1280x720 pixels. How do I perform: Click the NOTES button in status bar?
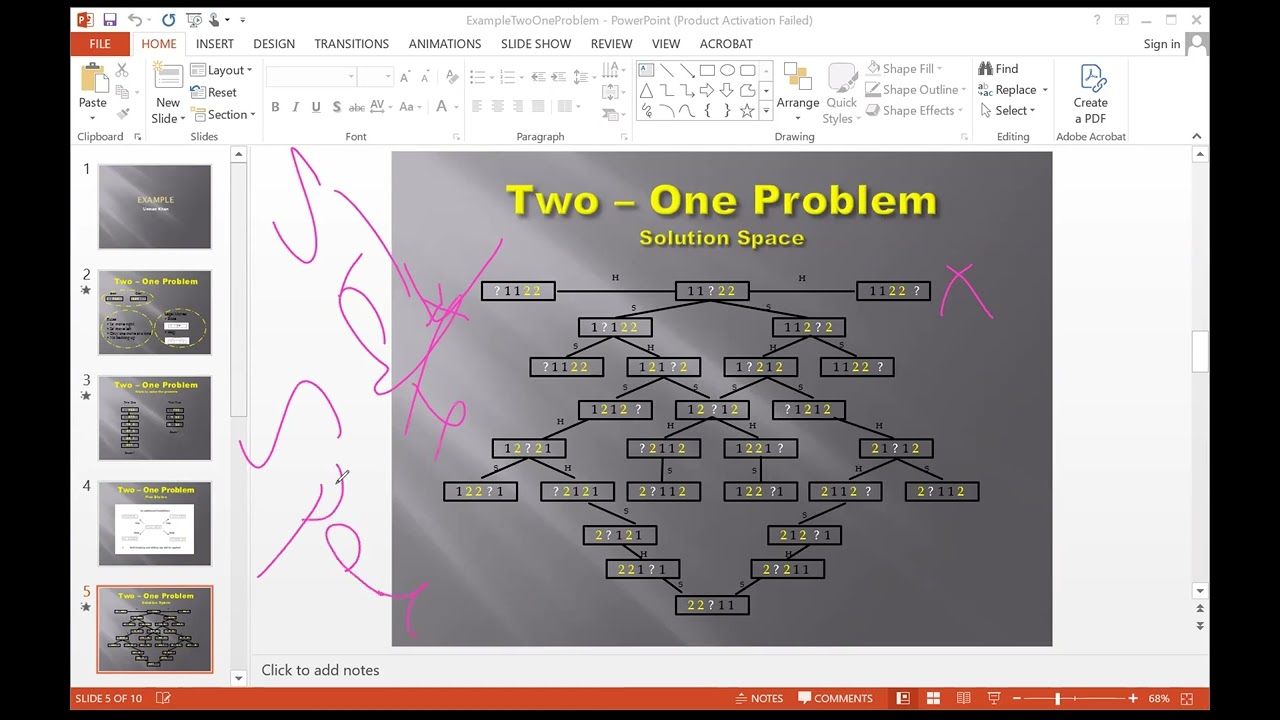tap(759, 698)
